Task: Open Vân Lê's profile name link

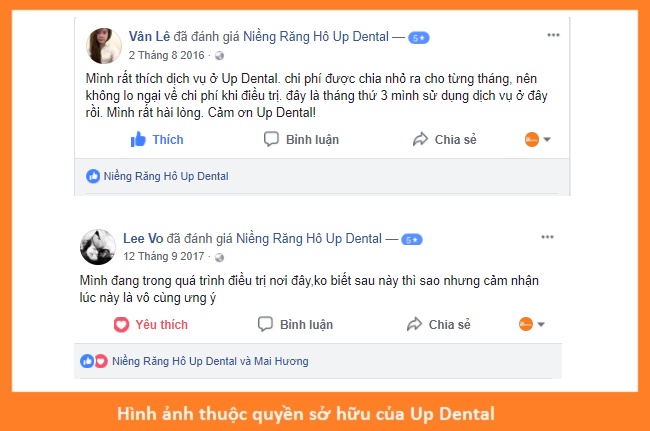Action: (x=149, y=36)
